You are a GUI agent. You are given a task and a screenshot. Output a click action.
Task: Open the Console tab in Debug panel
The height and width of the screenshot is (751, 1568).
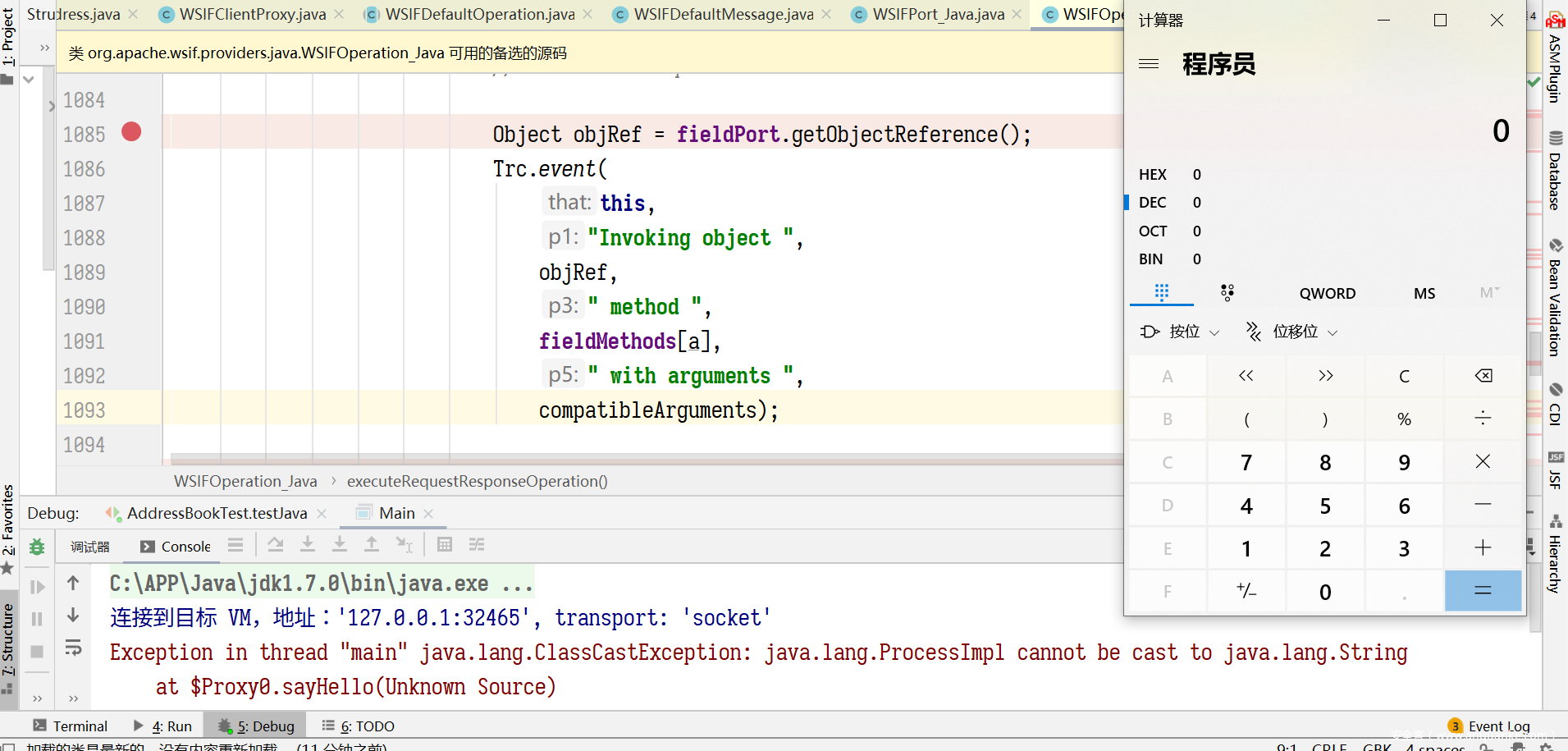pos(176,547)
